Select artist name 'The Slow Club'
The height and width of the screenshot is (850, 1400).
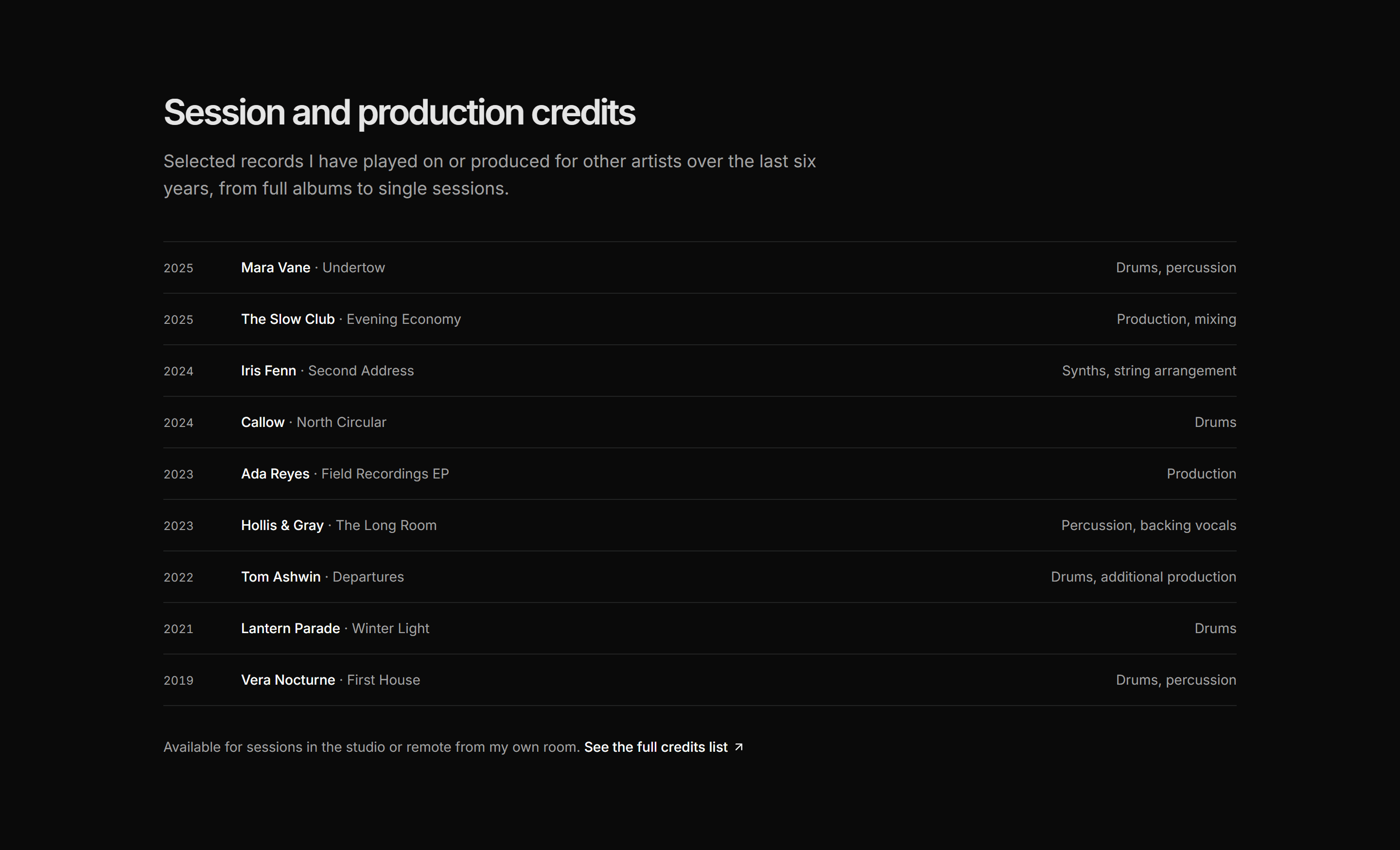coord(287,319)
